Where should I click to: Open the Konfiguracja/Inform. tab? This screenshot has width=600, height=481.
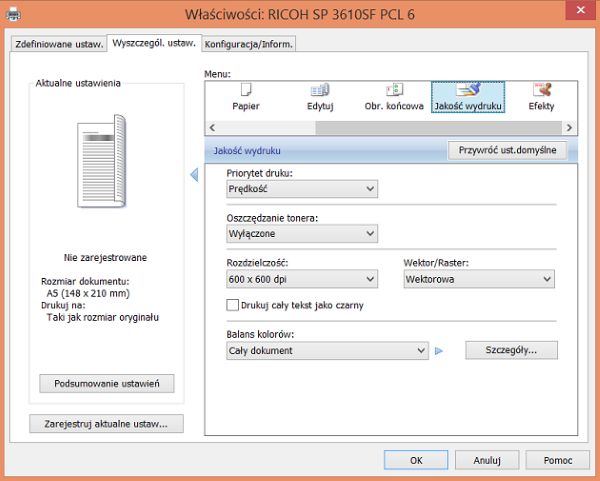[249, 44]
